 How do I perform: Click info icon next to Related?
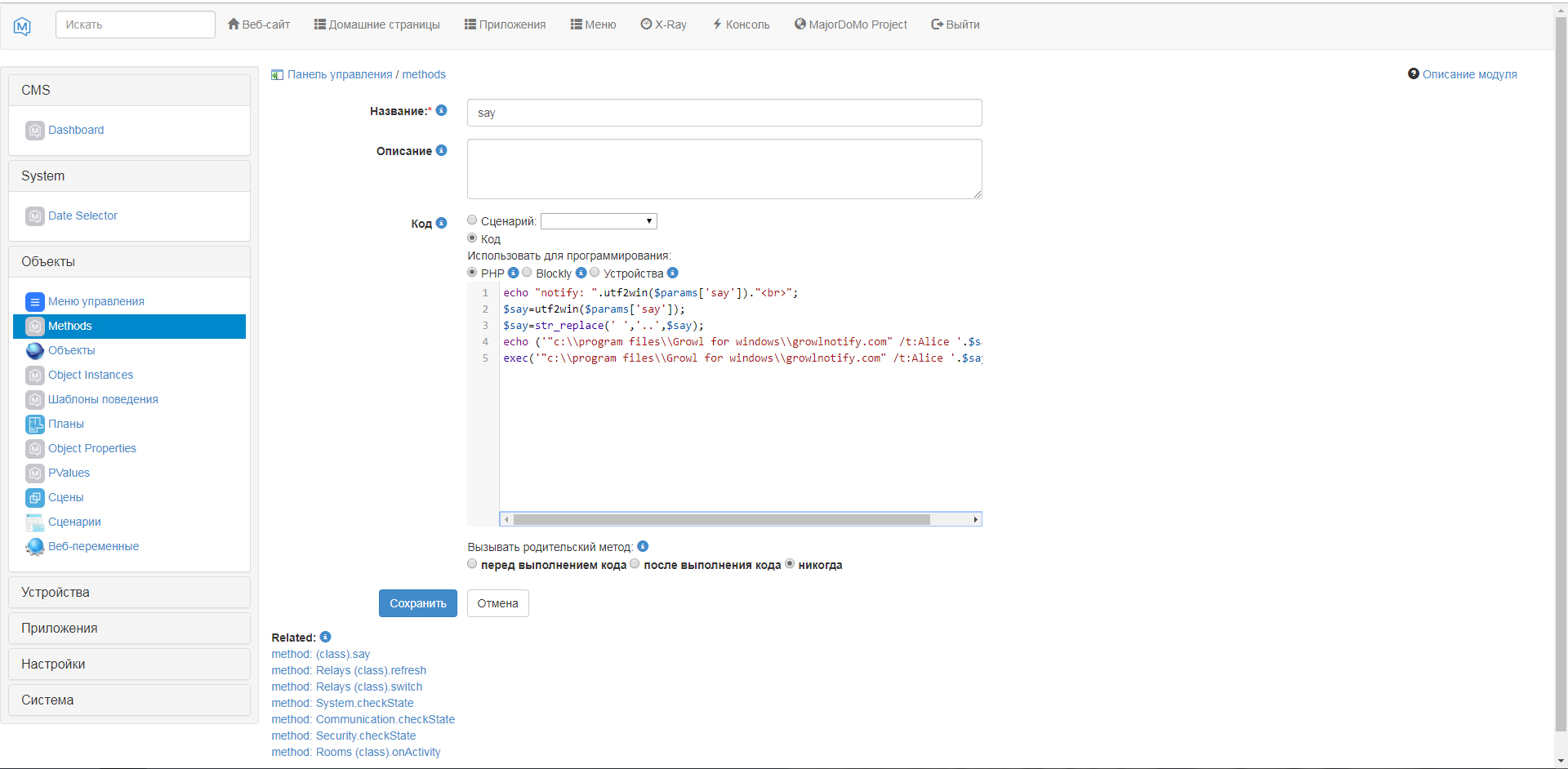[x=325, y=637]
